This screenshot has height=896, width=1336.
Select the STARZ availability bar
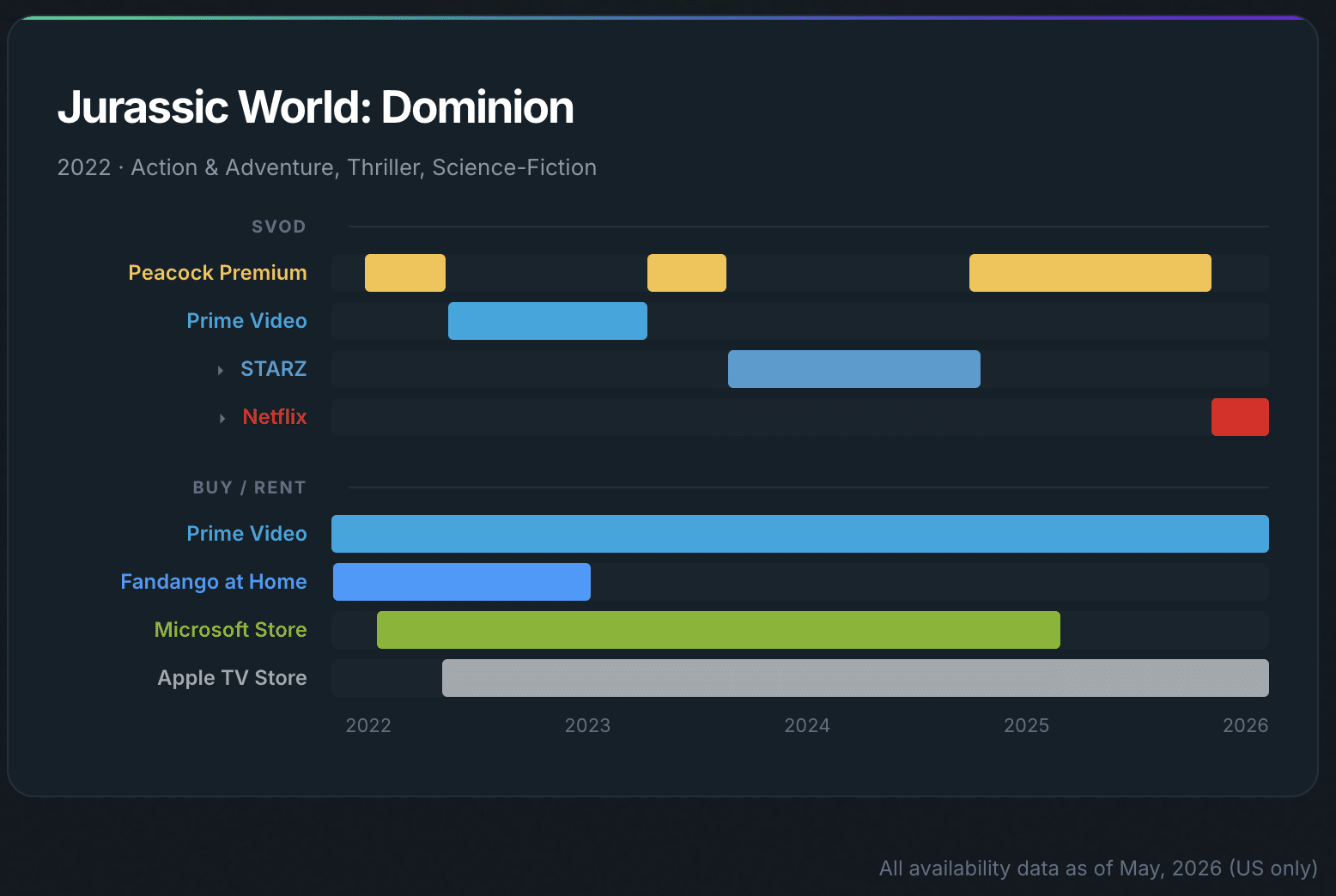[854, 369]
